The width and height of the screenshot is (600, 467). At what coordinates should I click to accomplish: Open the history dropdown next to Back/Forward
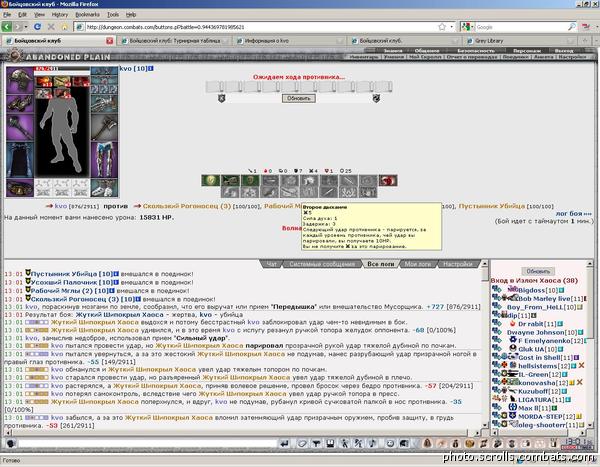click(x=26, y=27)
